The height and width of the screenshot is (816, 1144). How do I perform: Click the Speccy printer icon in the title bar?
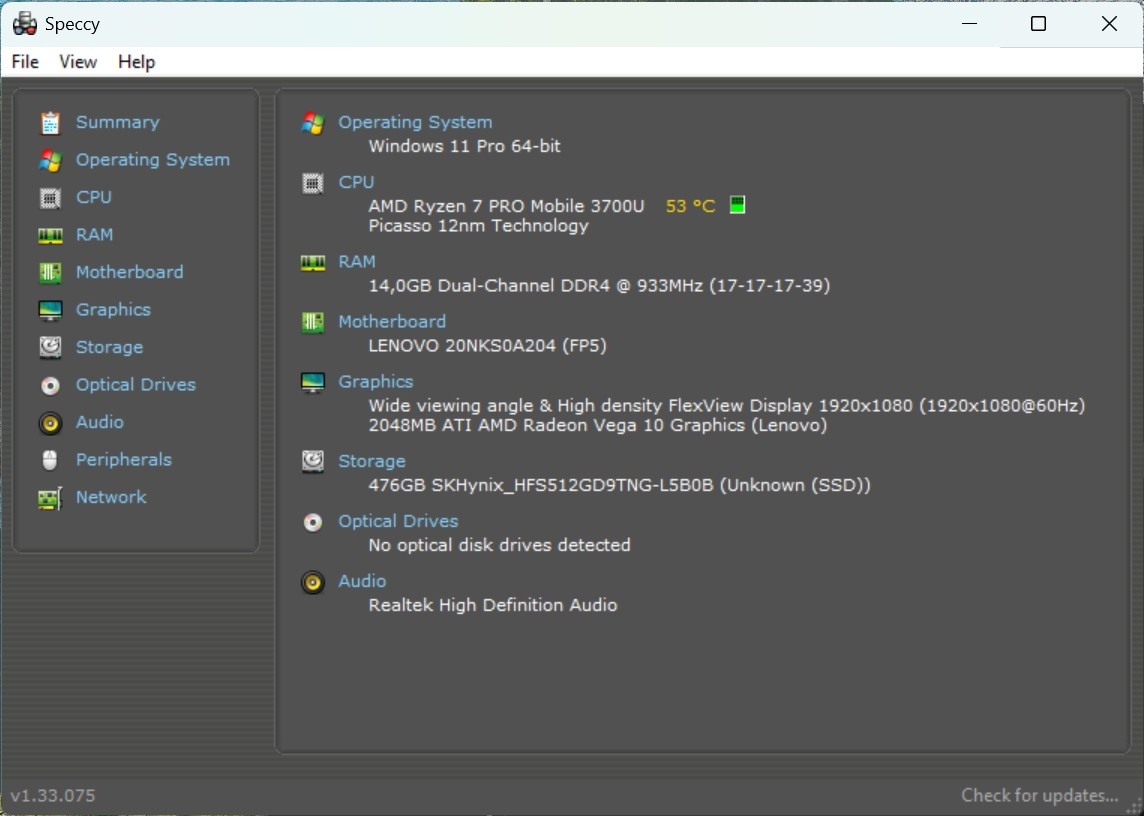click(x=23, y=23)
